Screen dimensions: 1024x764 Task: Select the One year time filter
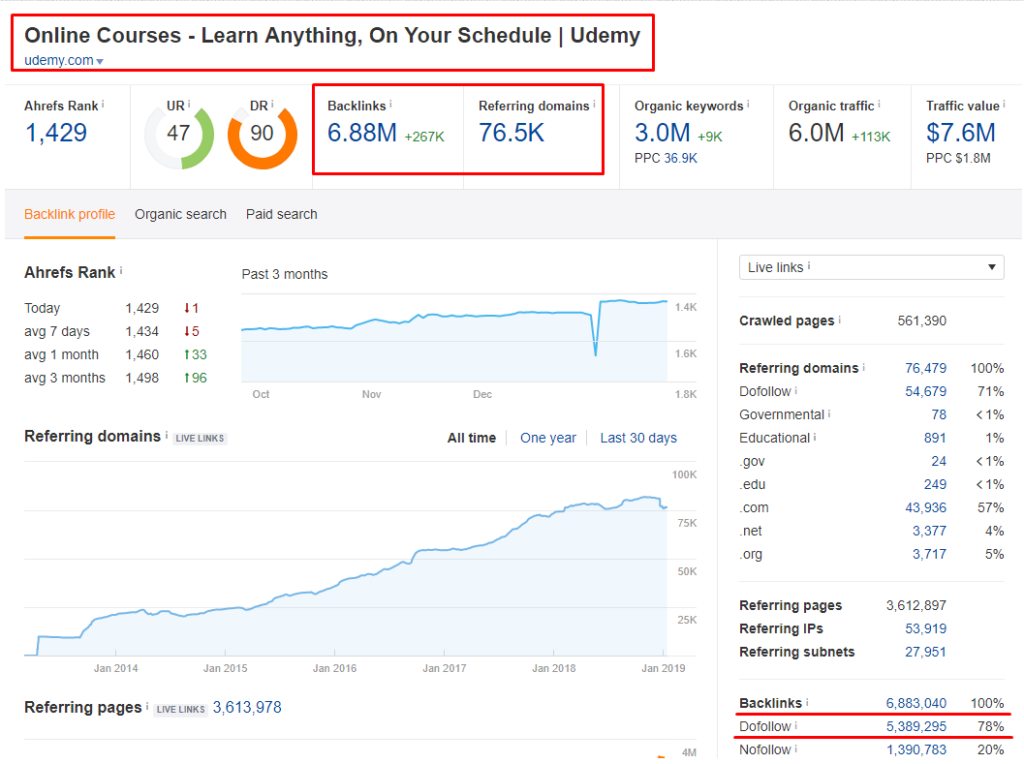tap(548, 437)
